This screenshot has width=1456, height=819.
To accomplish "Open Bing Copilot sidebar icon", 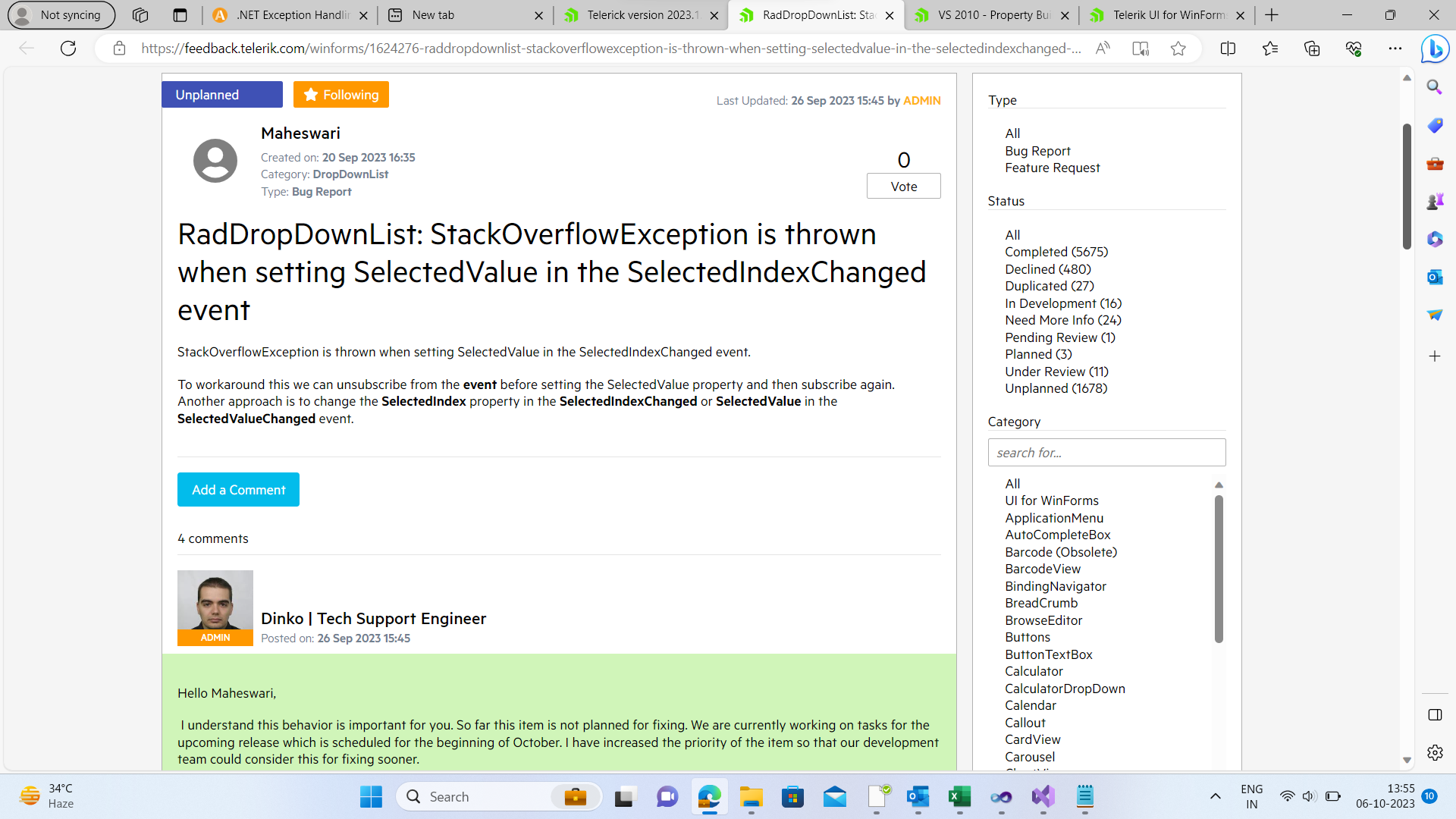I will 1435,49.
